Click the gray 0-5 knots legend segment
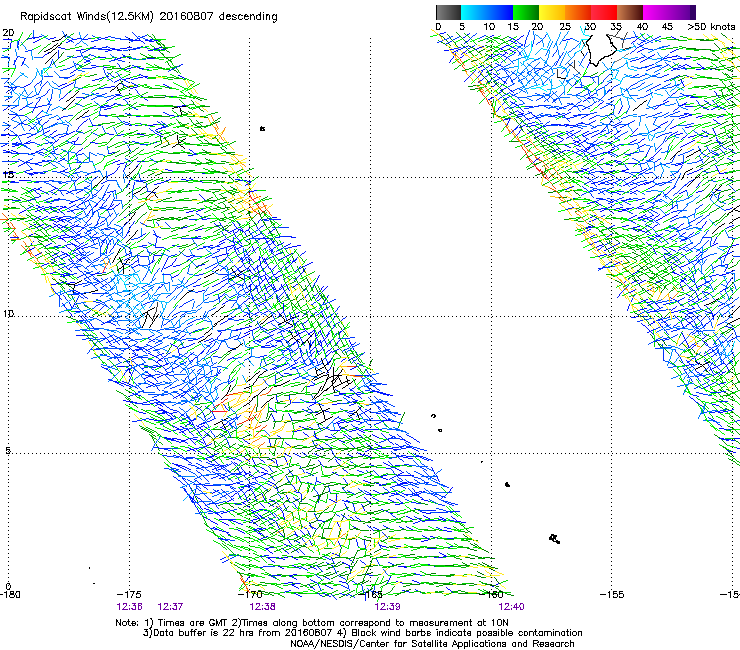This screenshot has width=740, height=650. tap(448, 12)
